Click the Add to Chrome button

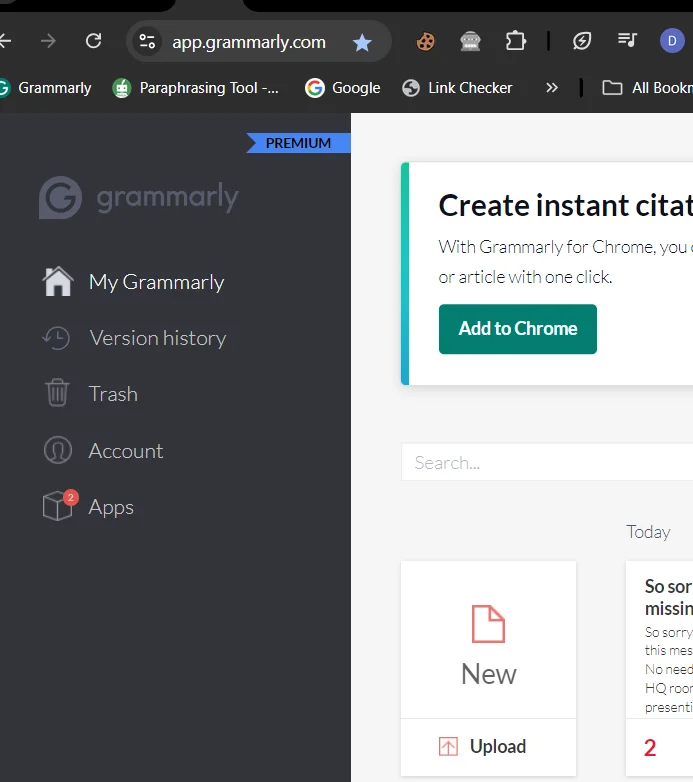[x=518, y=329]
